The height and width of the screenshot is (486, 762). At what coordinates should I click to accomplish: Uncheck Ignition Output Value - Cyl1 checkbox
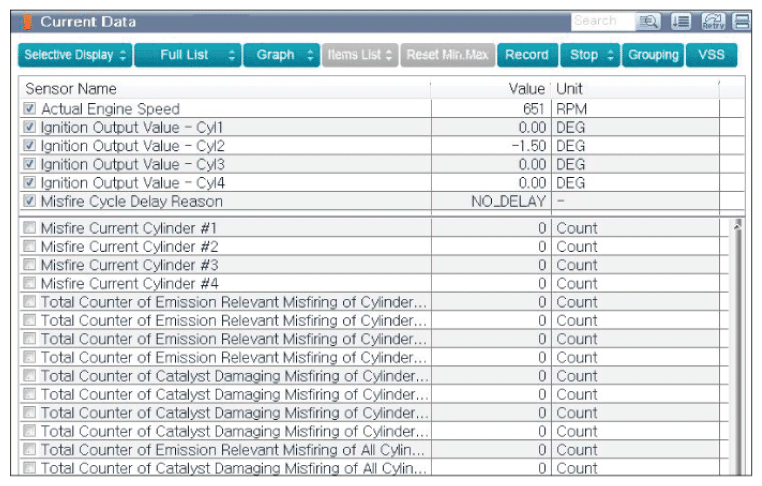coord(30,127)
